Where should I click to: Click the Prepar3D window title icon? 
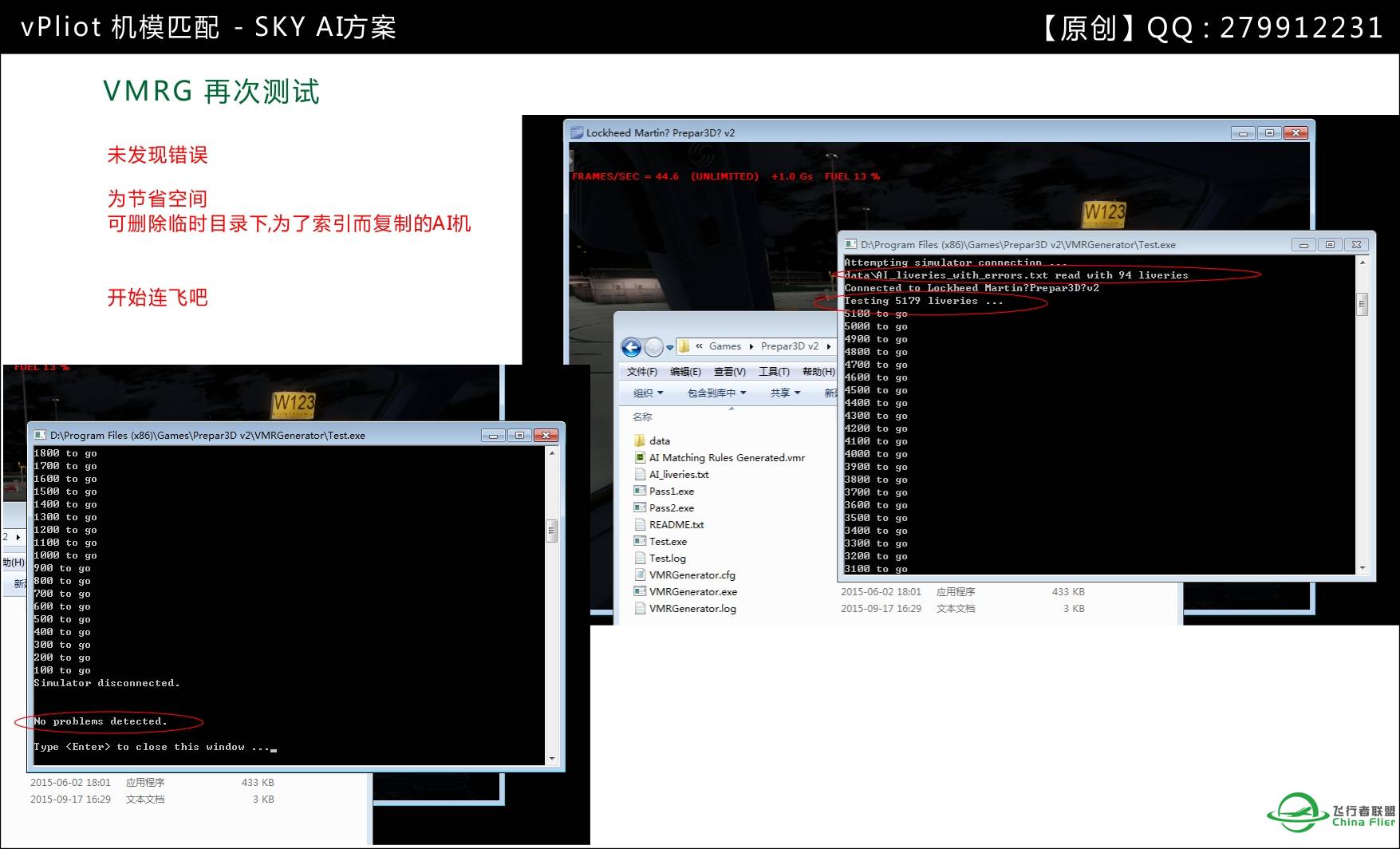coord(576,132)
